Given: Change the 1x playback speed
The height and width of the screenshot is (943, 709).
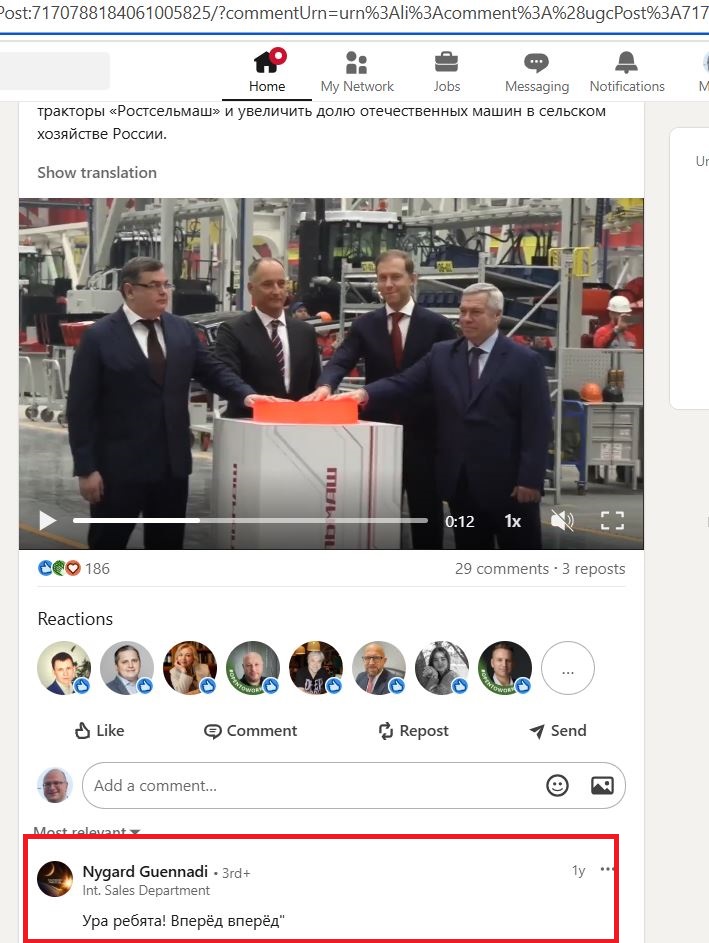Looking at the screenshot, I should (512, 521).
